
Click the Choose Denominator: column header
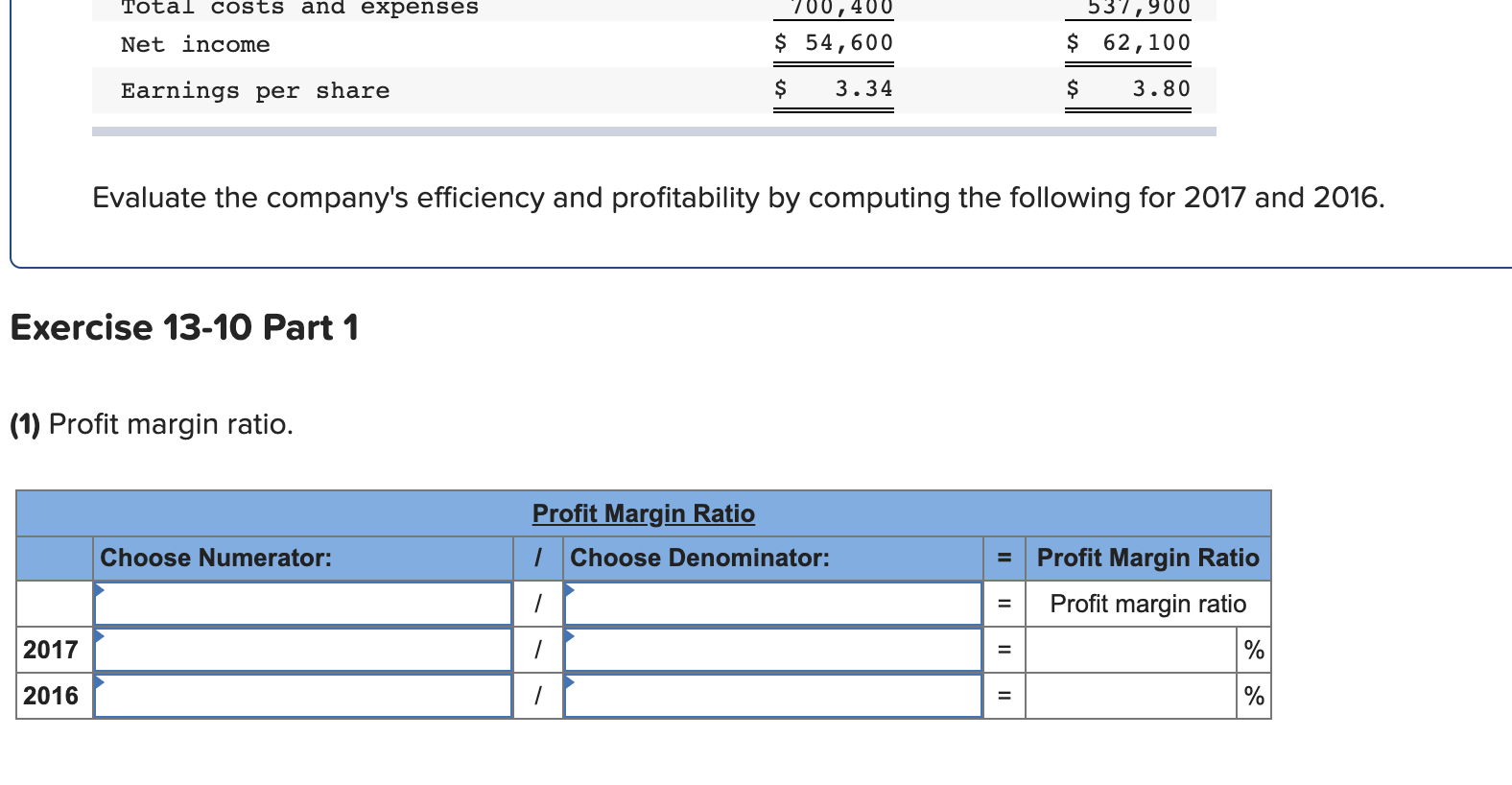tap(700, 558)
